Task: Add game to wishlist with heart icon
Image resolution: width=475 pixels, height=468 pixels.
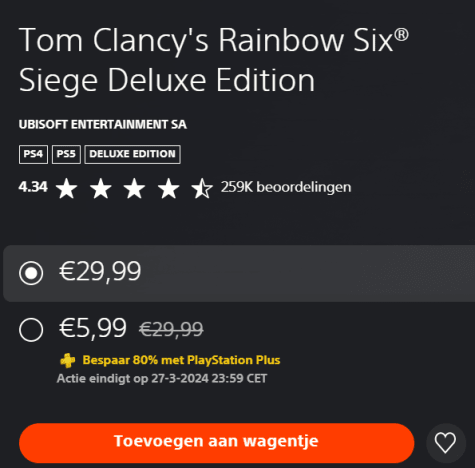Action: click(x=446, y=443)
